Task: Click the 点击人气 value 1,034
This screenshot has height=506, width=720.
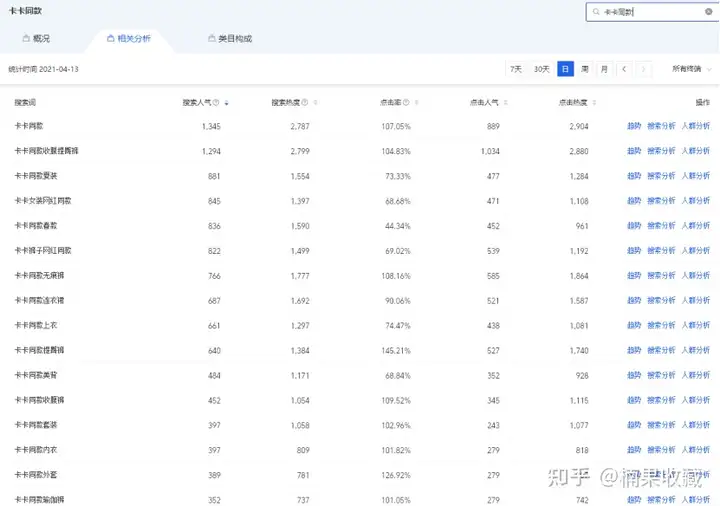Action: tap(490, 151)
